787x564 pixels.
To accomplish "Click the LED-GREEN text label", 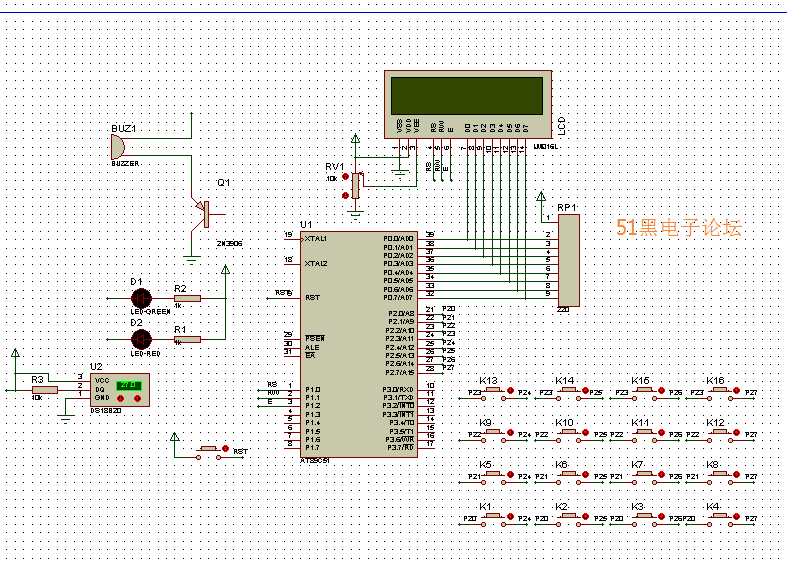I will coord(150,312).
